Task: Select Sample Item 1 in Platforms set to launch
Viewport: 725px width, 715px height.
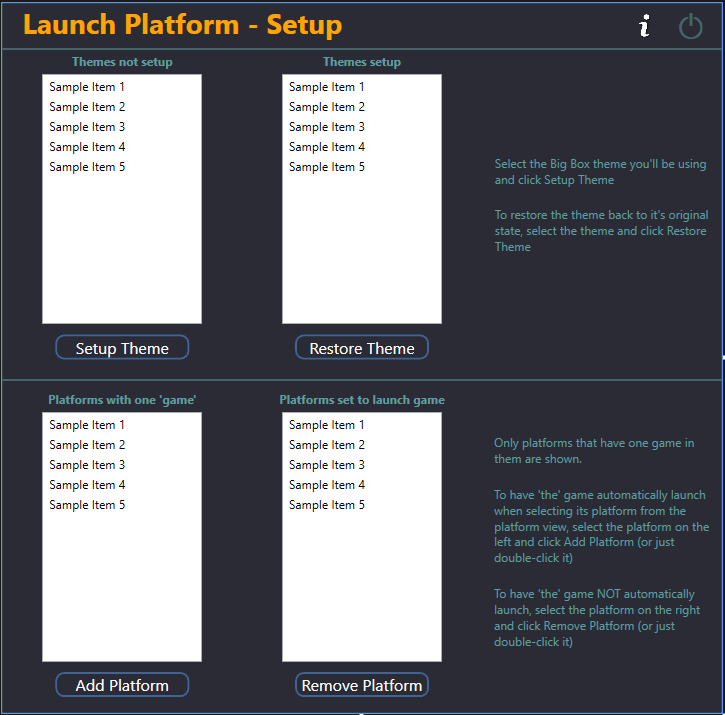Action: click(327, 425)
